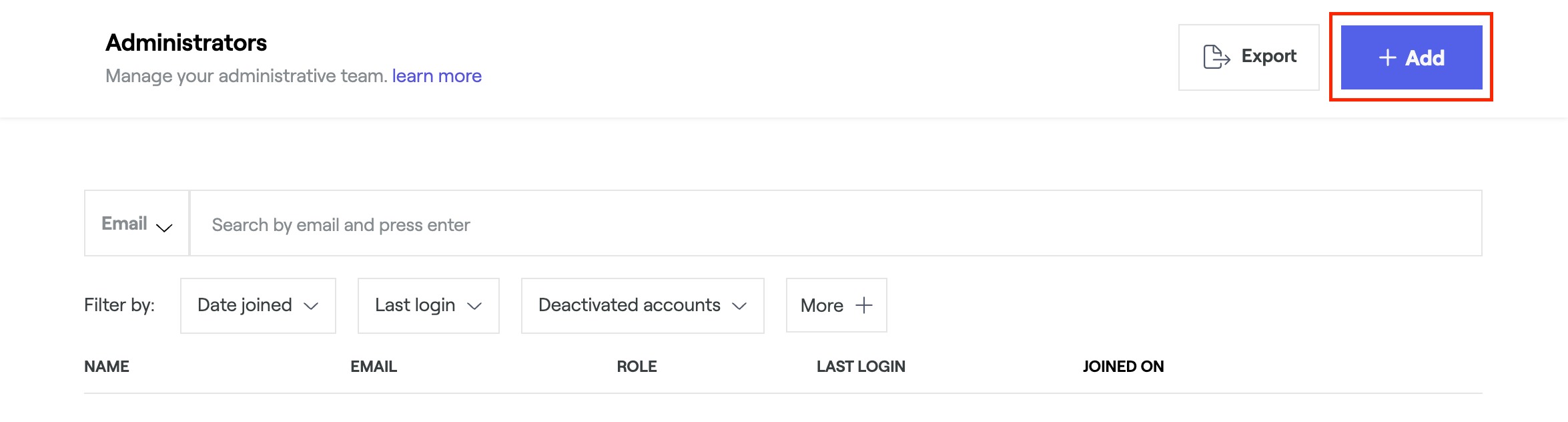Click the Filter by label
Image resolution: width=1568 pixels, height=422 pixels.
pos(119,305)
